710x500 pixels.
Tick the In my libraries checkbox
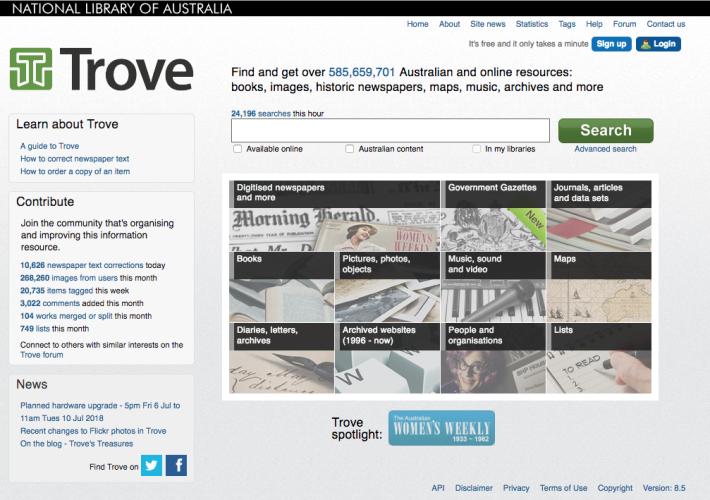pyautogui.click(x=476, y=149)
